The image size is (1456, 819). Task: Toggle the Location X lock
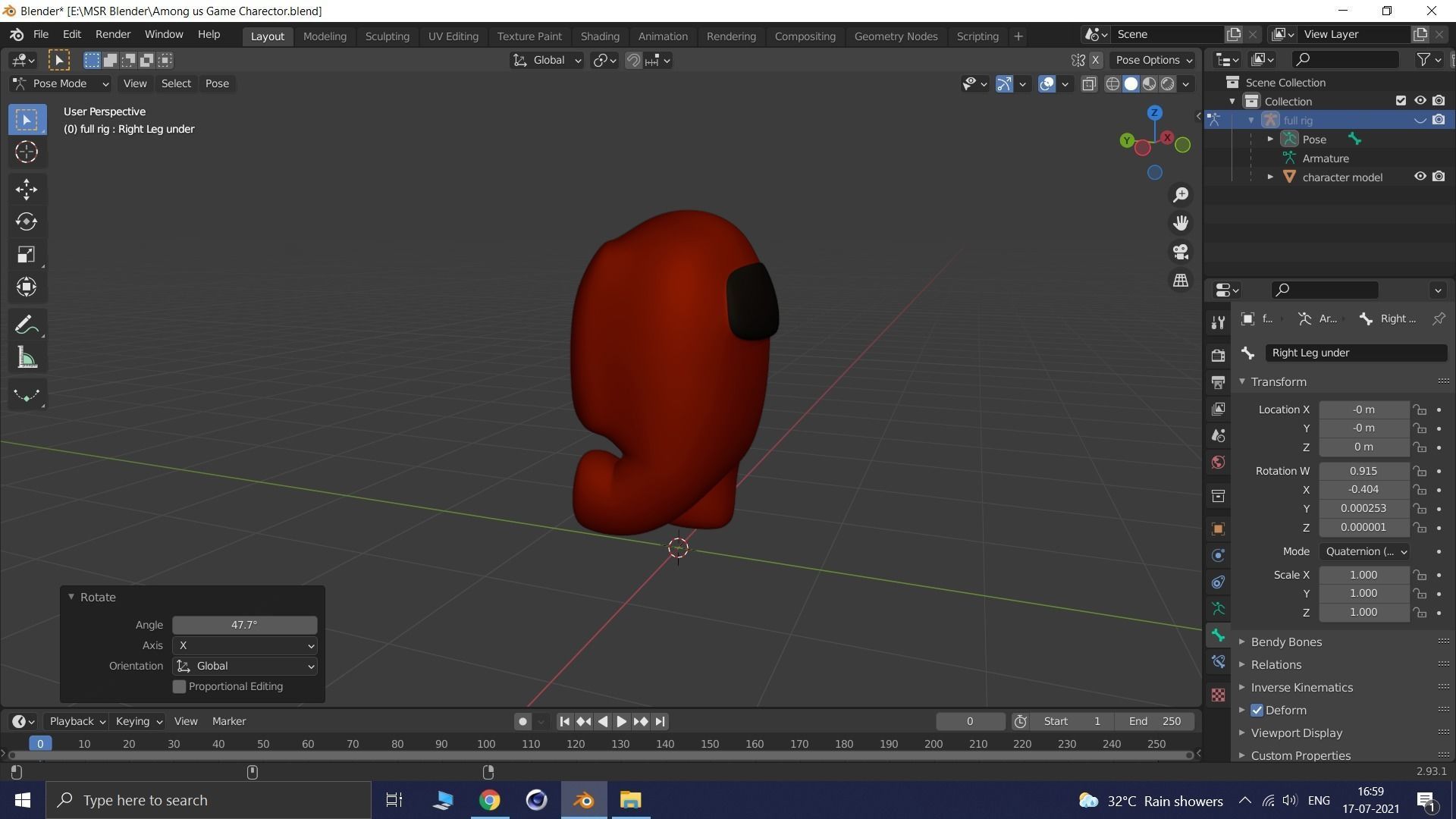tap(1420, 409)
